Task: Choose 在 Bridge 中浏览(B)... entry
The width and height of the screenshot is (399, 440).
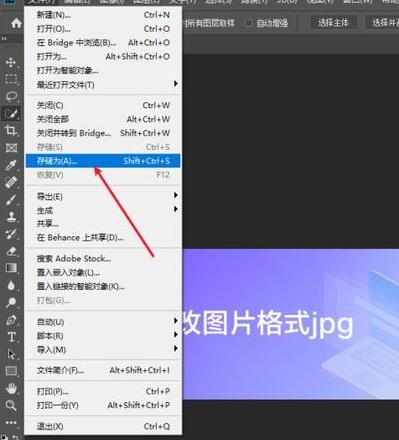Action: pos(103,43)
